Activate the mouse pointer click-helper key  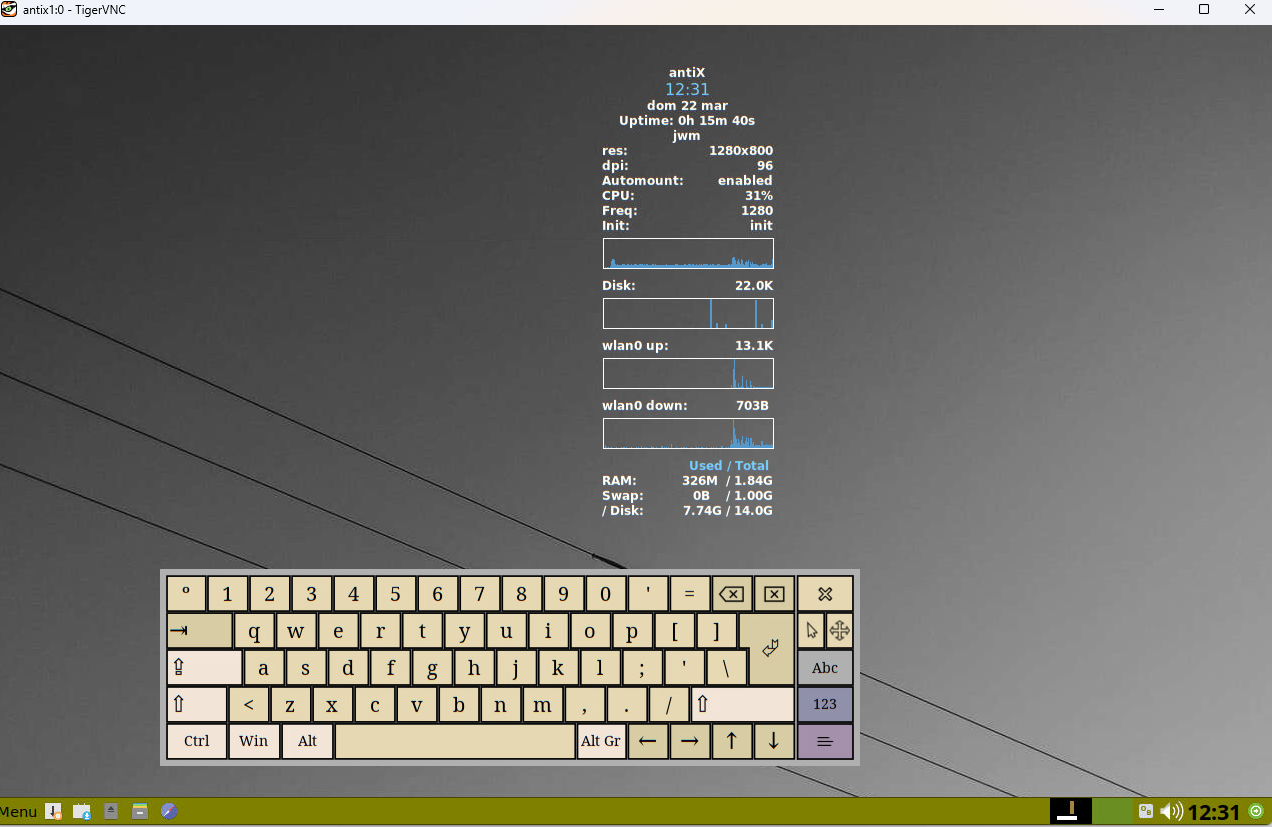[x=811, y=631]
